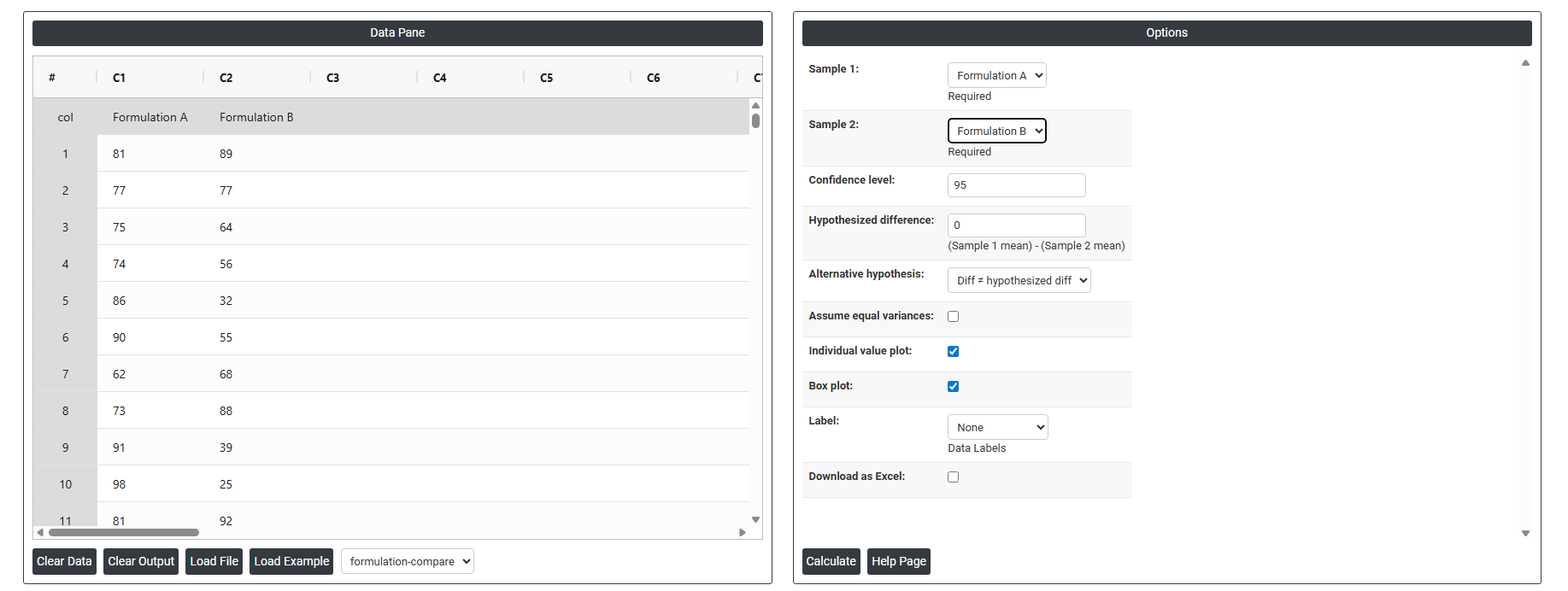The image size is (1568, 591).
Task: Open the Sample 1 dropdown
Action: click(x=996, y=76)
